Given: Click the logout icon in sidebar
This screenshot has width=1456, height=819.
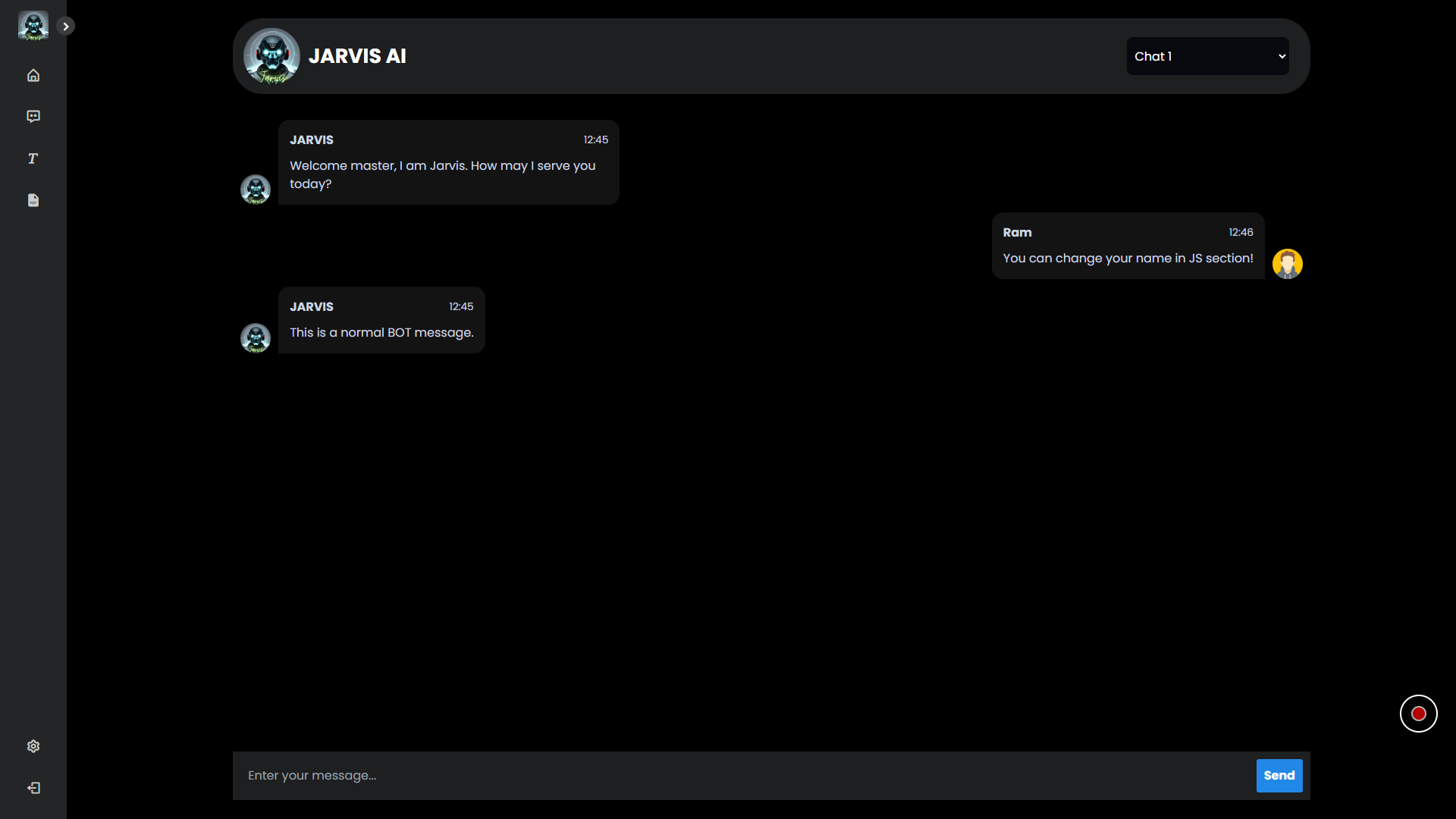Looking at the screenshot, I should coord(33,788).
